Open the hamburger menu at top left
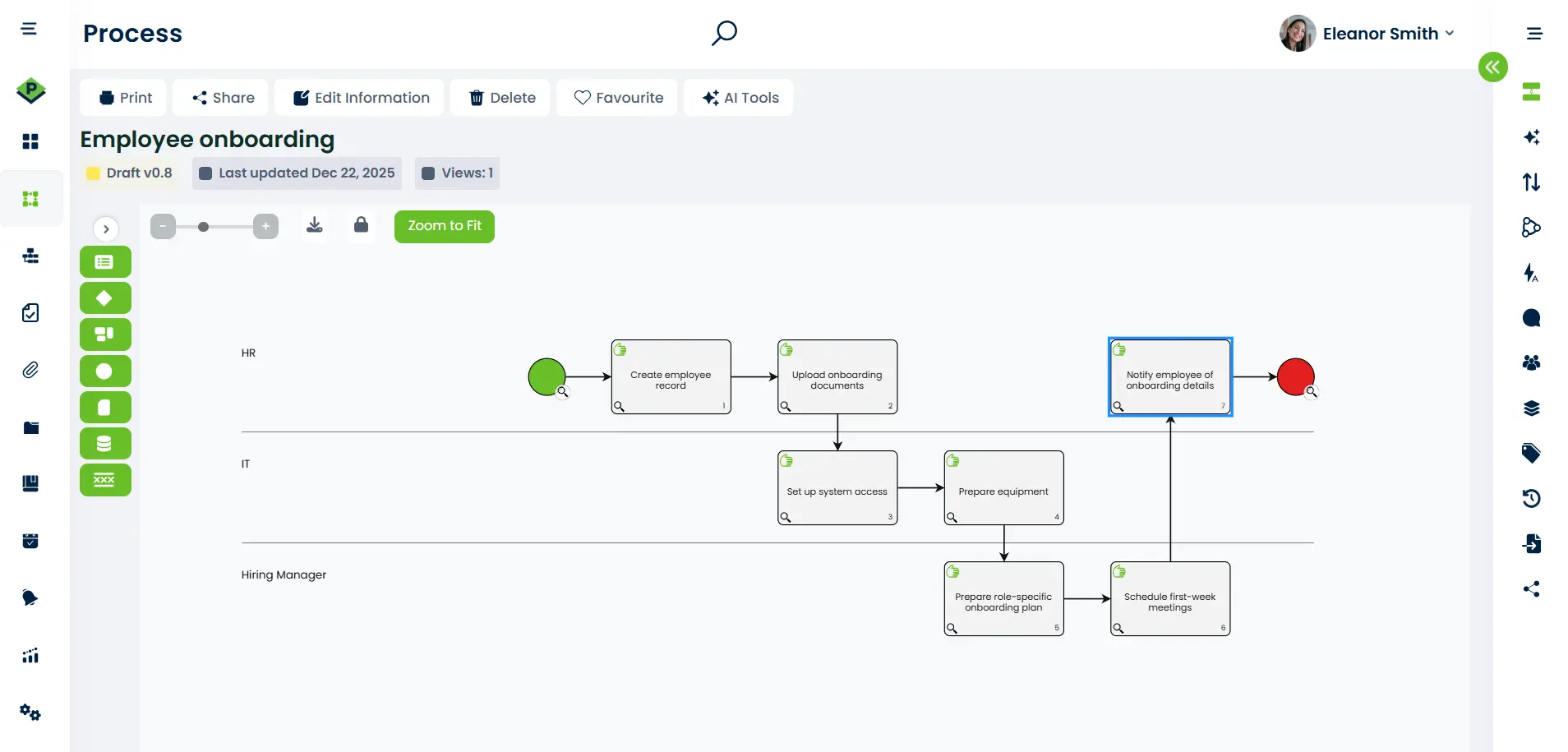Screen dimensions: 1568x752 click(29, 29)
